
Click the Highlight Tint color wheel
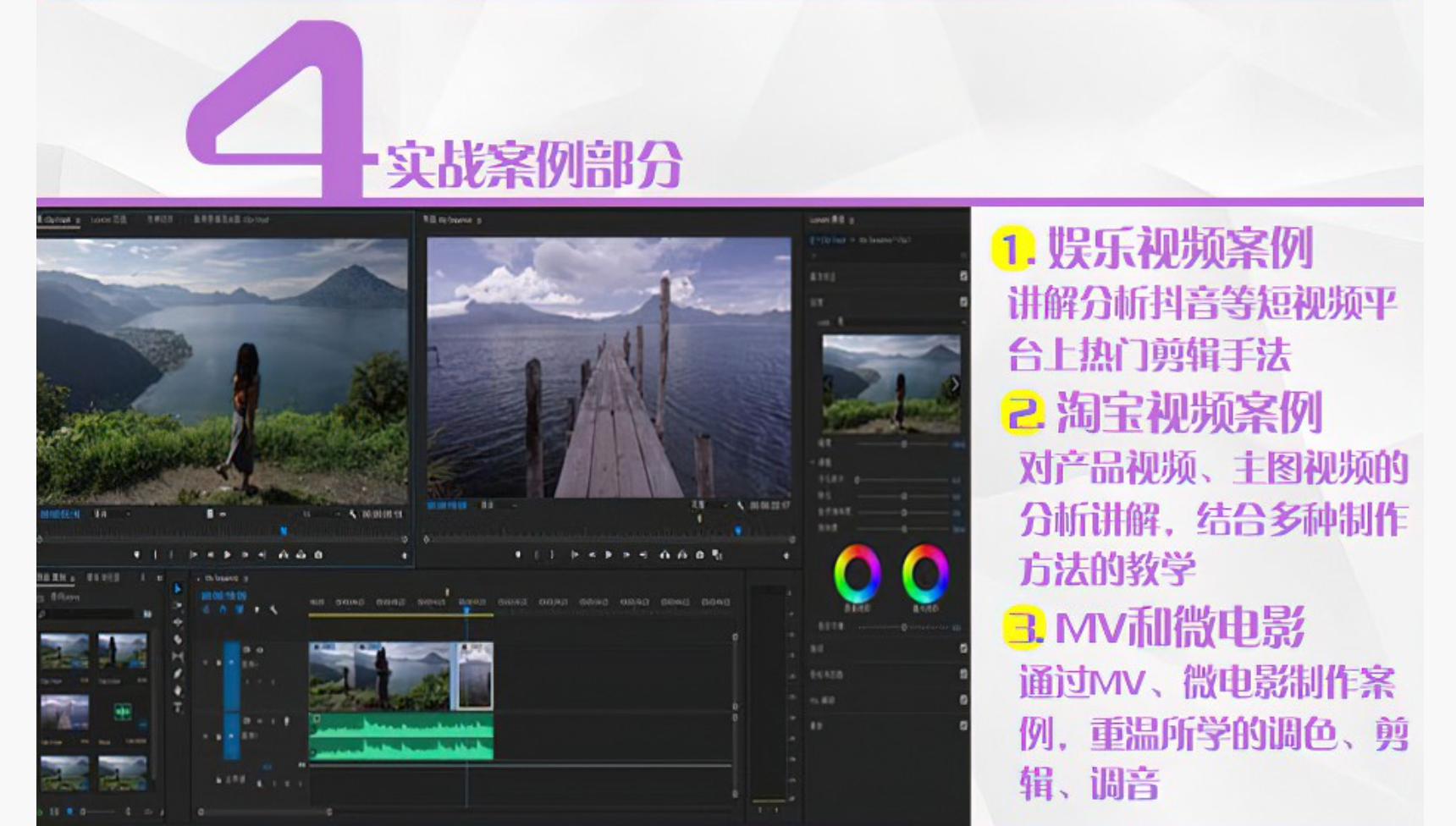pos(925,574)
